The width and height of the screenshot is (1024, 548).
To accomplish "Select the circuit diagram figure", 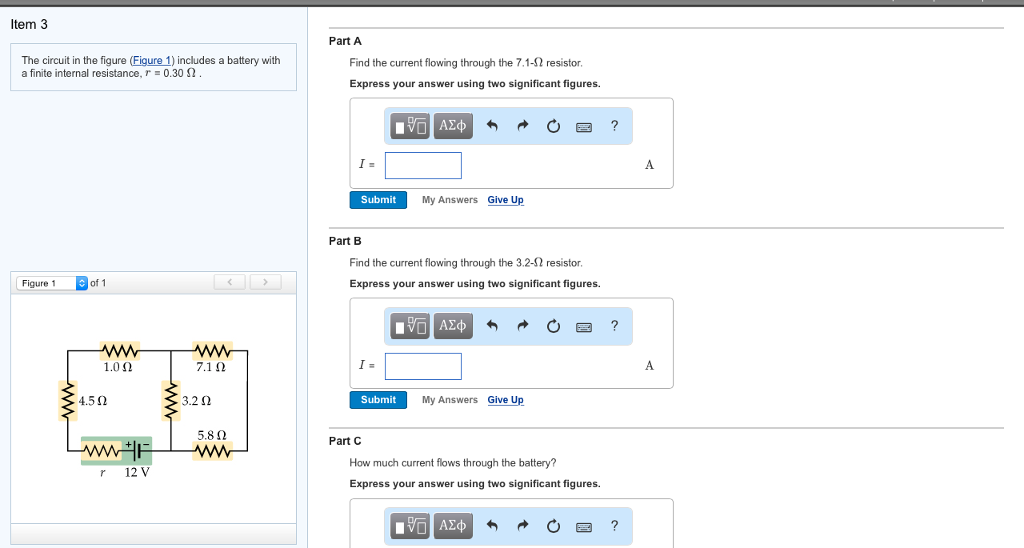I will (154, 410).
